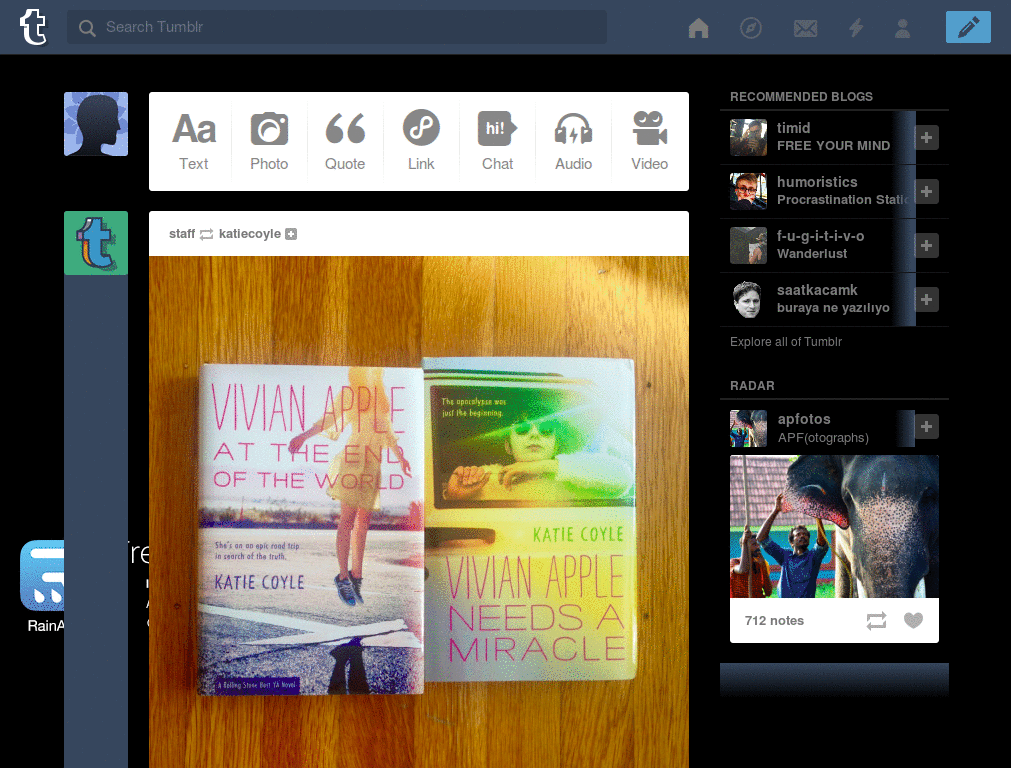Viewport: 1024px width, 768px height.
Task: Like the Radar post with heart
Action: 913,620
